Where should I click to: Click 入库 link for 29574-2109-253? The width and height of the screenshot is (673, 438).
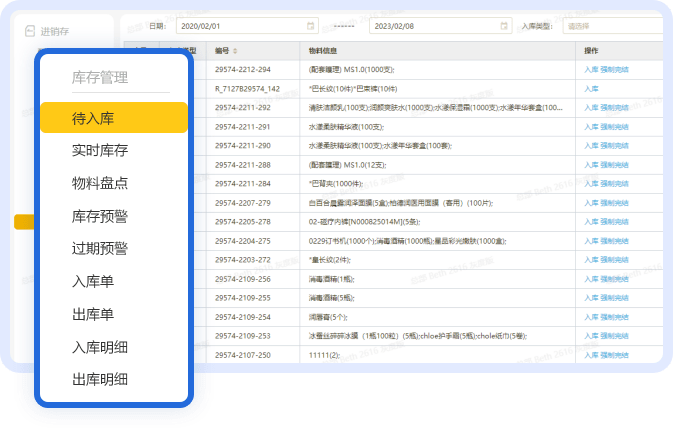coord(591,336)
